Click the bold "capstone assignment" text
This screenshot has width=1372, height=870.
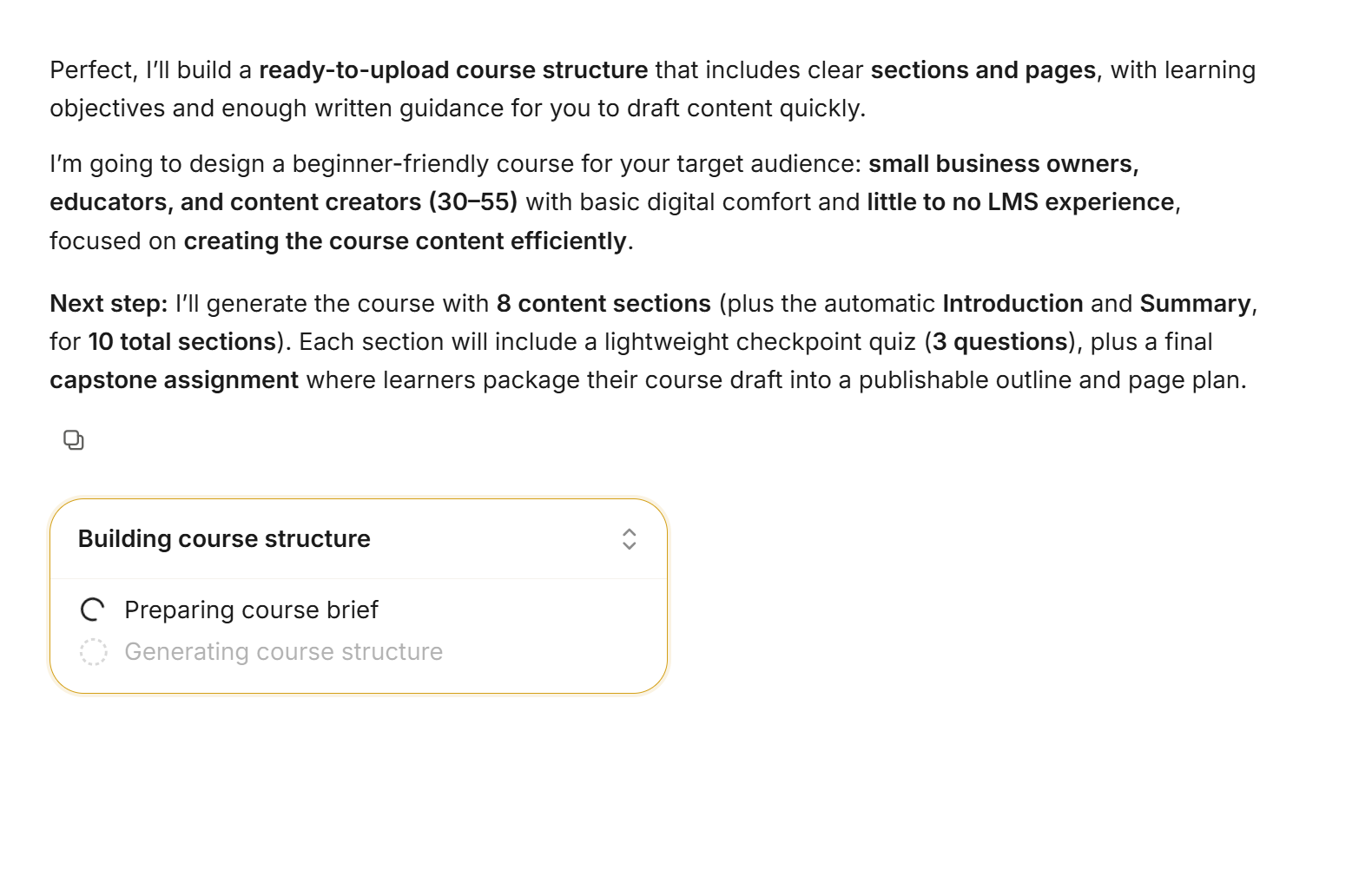pos(174,380)
